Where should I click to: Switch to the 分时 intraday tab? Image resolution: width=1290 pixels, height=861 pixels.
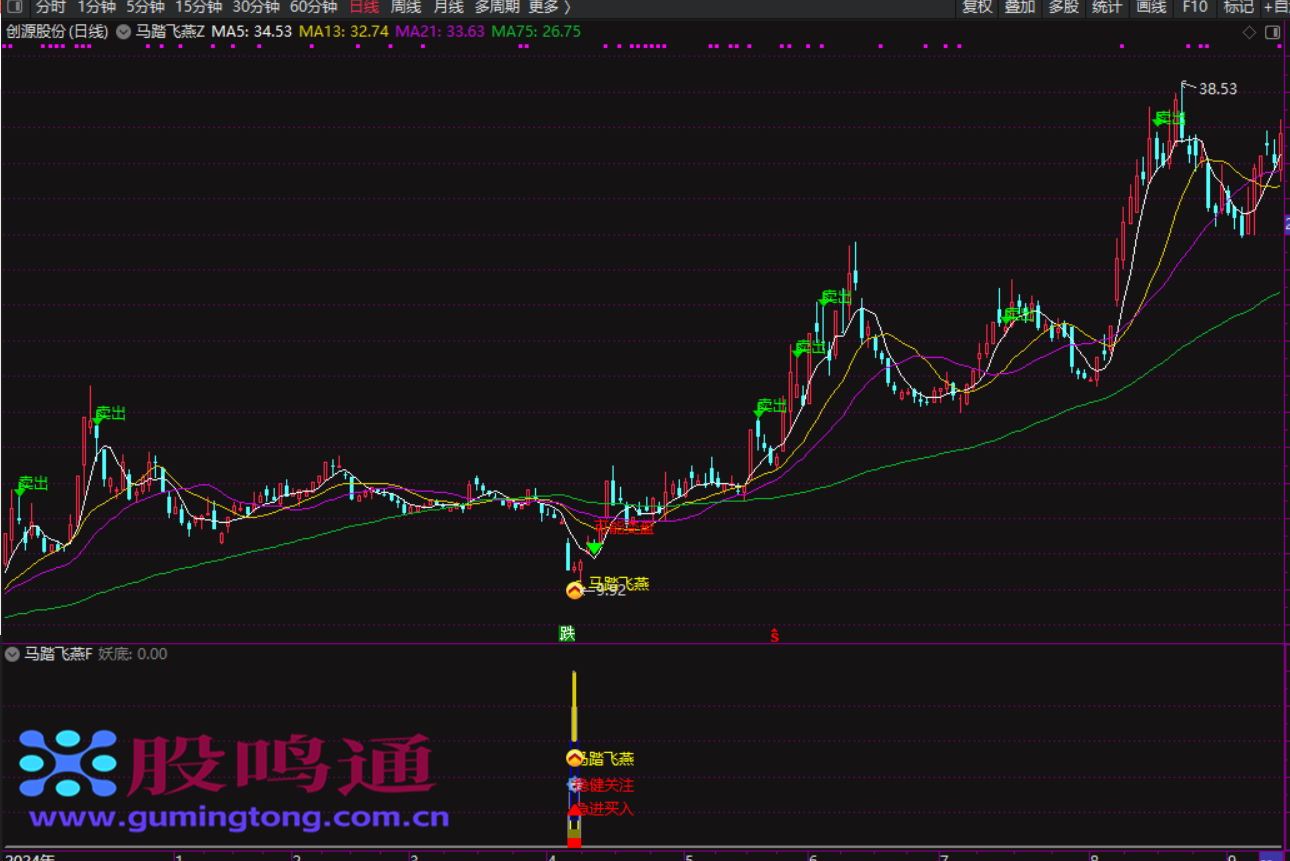pos(51,7)
